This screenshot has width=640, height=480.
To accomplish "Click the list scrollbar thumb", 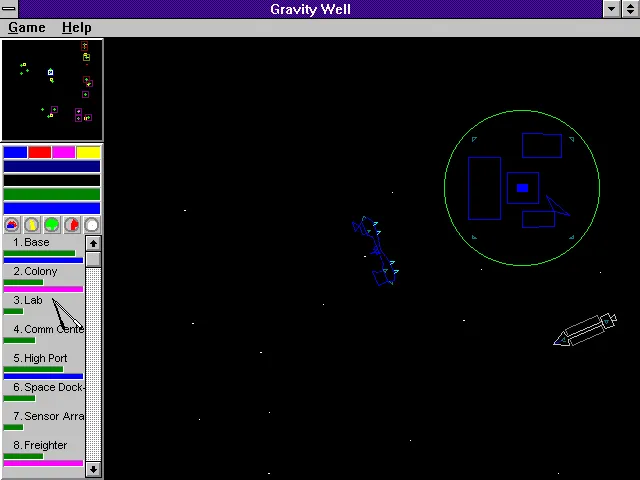I will tap(93, 259).
